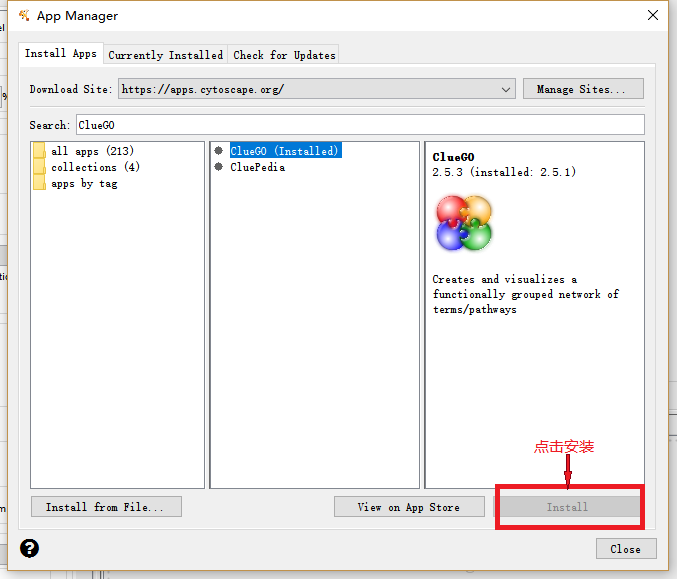Image resolution: width=677 pixels, height=579 pixels.
Task: Click the bullet icon beside ClueGO
Action: pos(218,151)
